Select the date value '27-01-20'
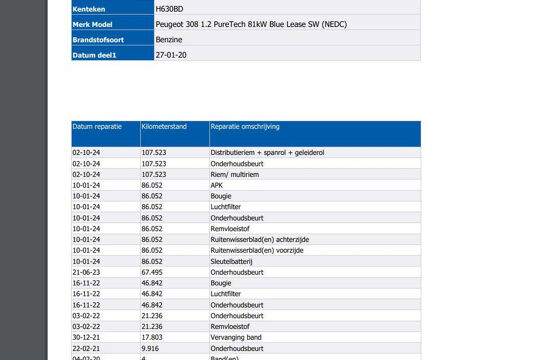The width and height of the screenshot is (540, 360). [x=171, y=55]
